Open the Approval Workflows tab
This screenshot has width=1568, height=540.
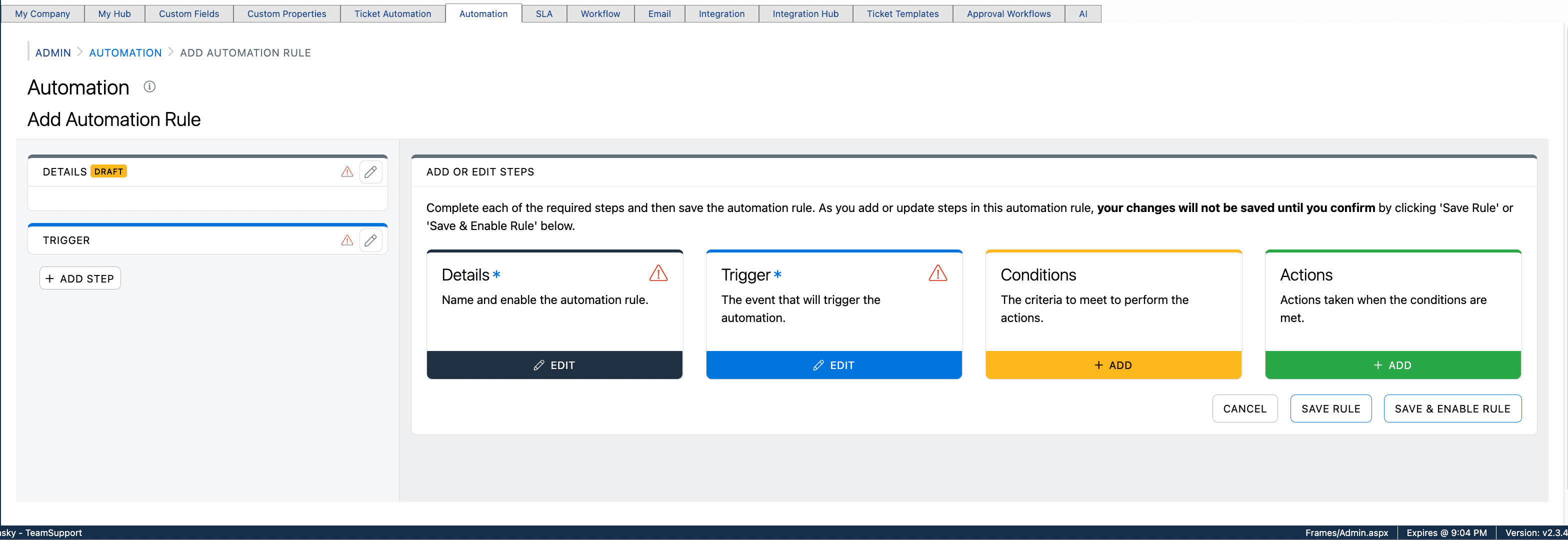1008,13
